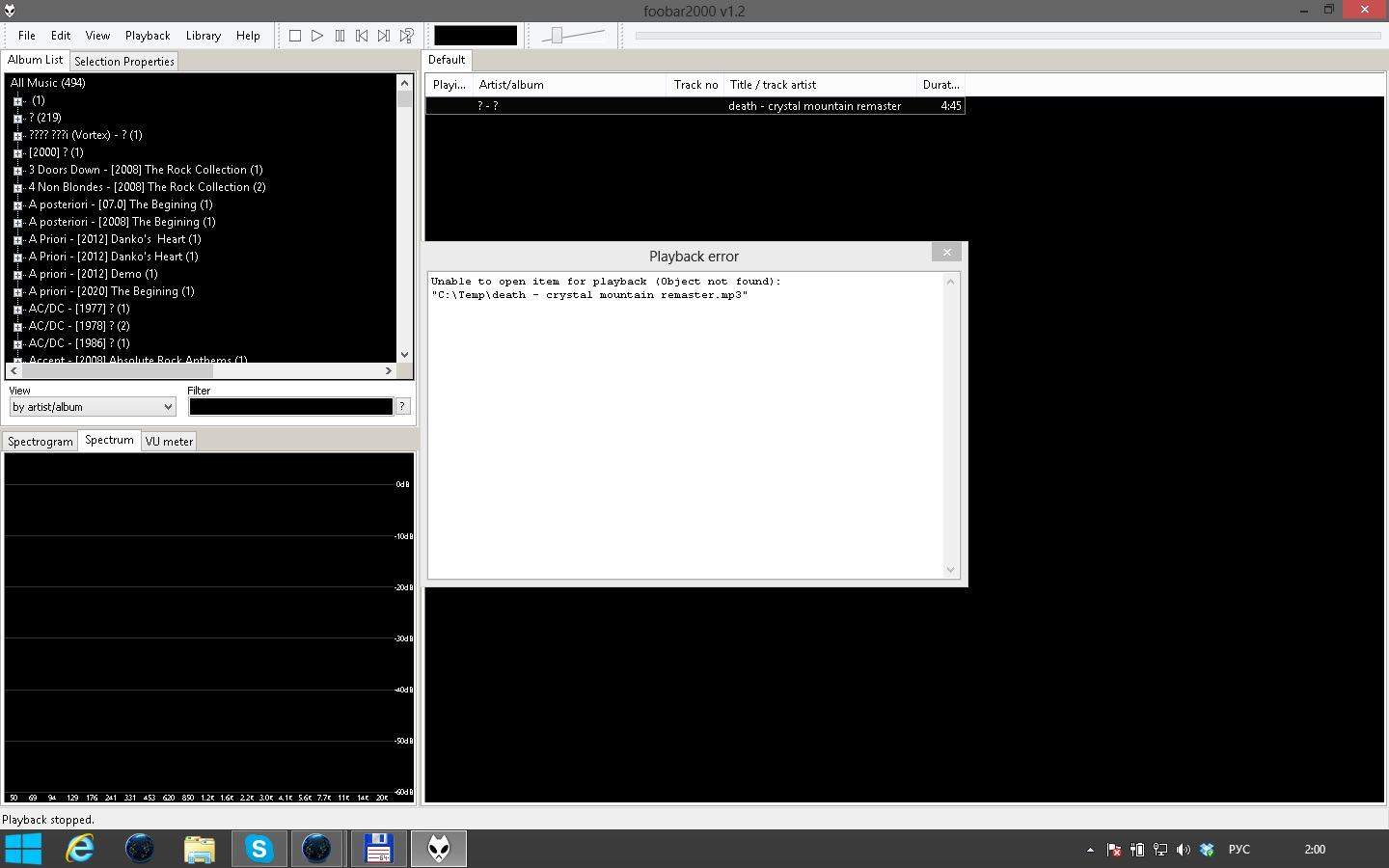Screen dimensions: 1389x868
Task: Go to Previous track icon
Action: [362, 36]
